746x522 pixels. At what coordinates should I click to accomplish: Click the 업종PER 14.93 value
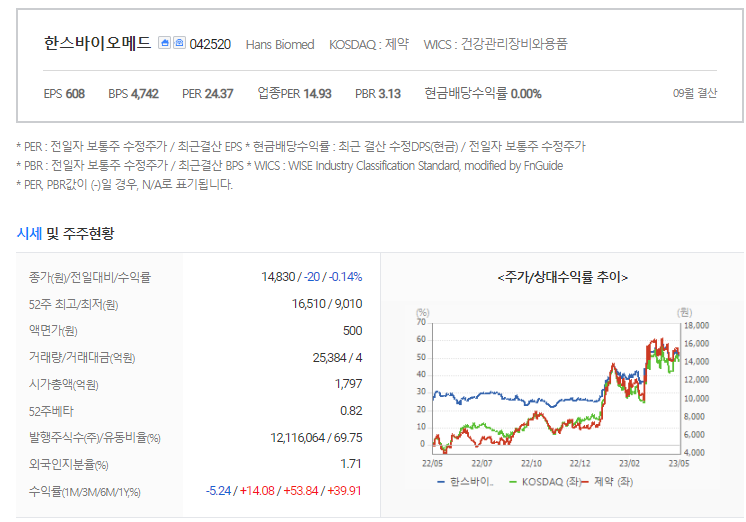tap(294, 93)
